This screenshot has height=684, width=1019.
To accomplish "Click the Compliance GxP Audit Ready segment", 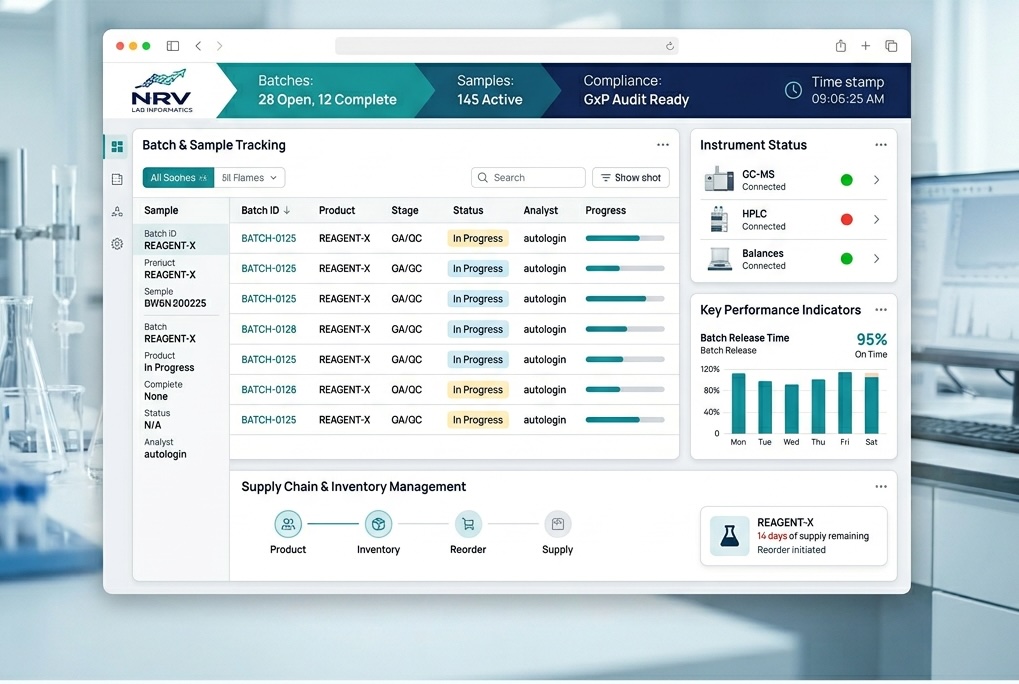I will 636,90.
